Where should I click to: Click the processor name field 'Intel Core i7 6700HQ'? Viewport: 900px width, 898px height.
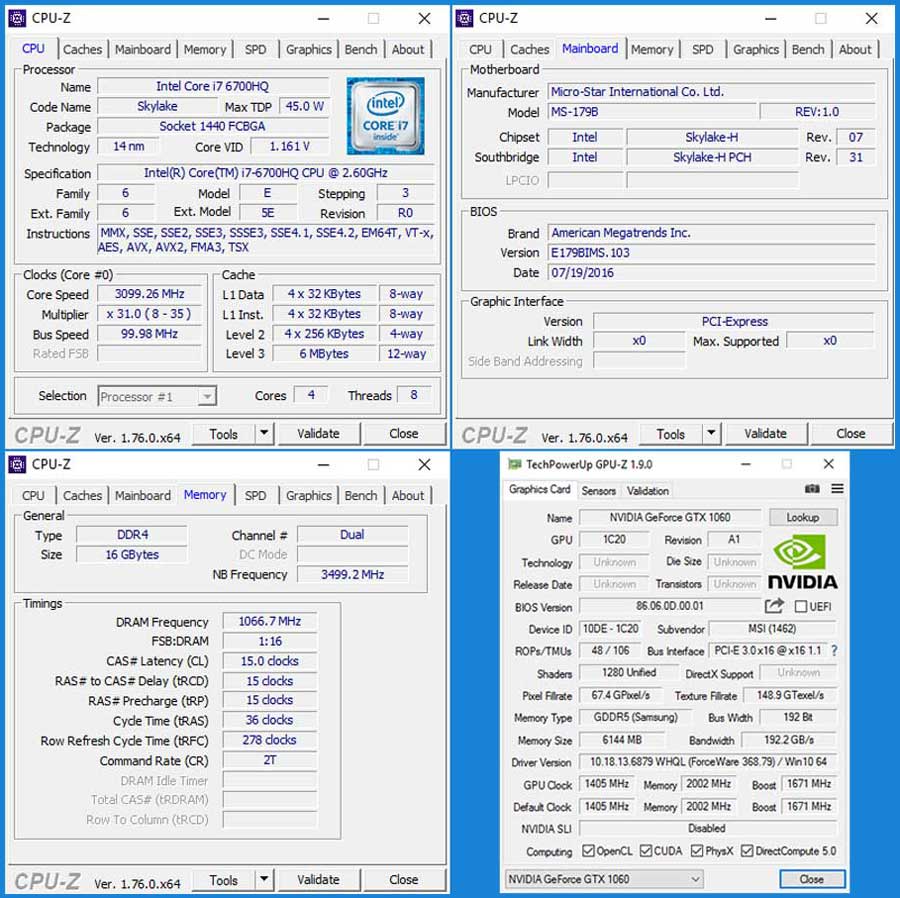point(213,86)
